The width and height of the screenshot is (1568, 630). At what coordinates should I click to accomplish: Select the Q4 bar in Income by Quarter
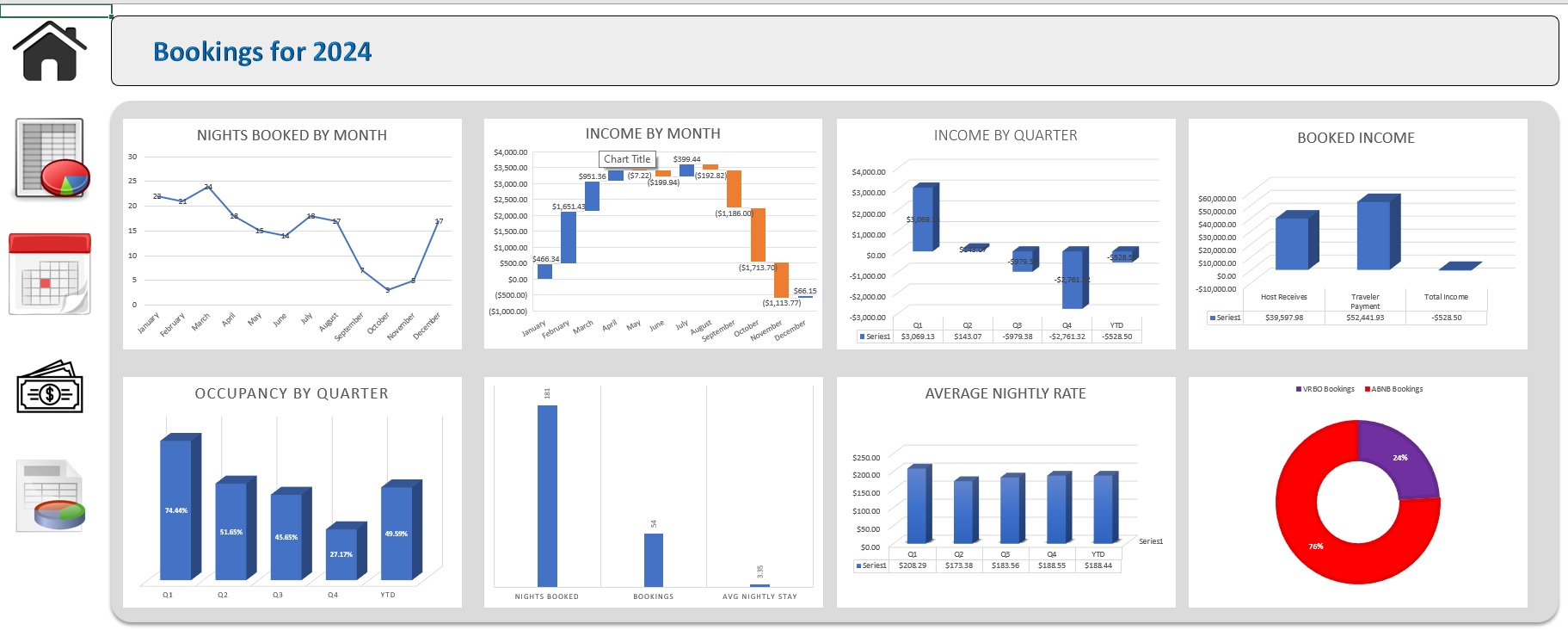click(1075, 278)
